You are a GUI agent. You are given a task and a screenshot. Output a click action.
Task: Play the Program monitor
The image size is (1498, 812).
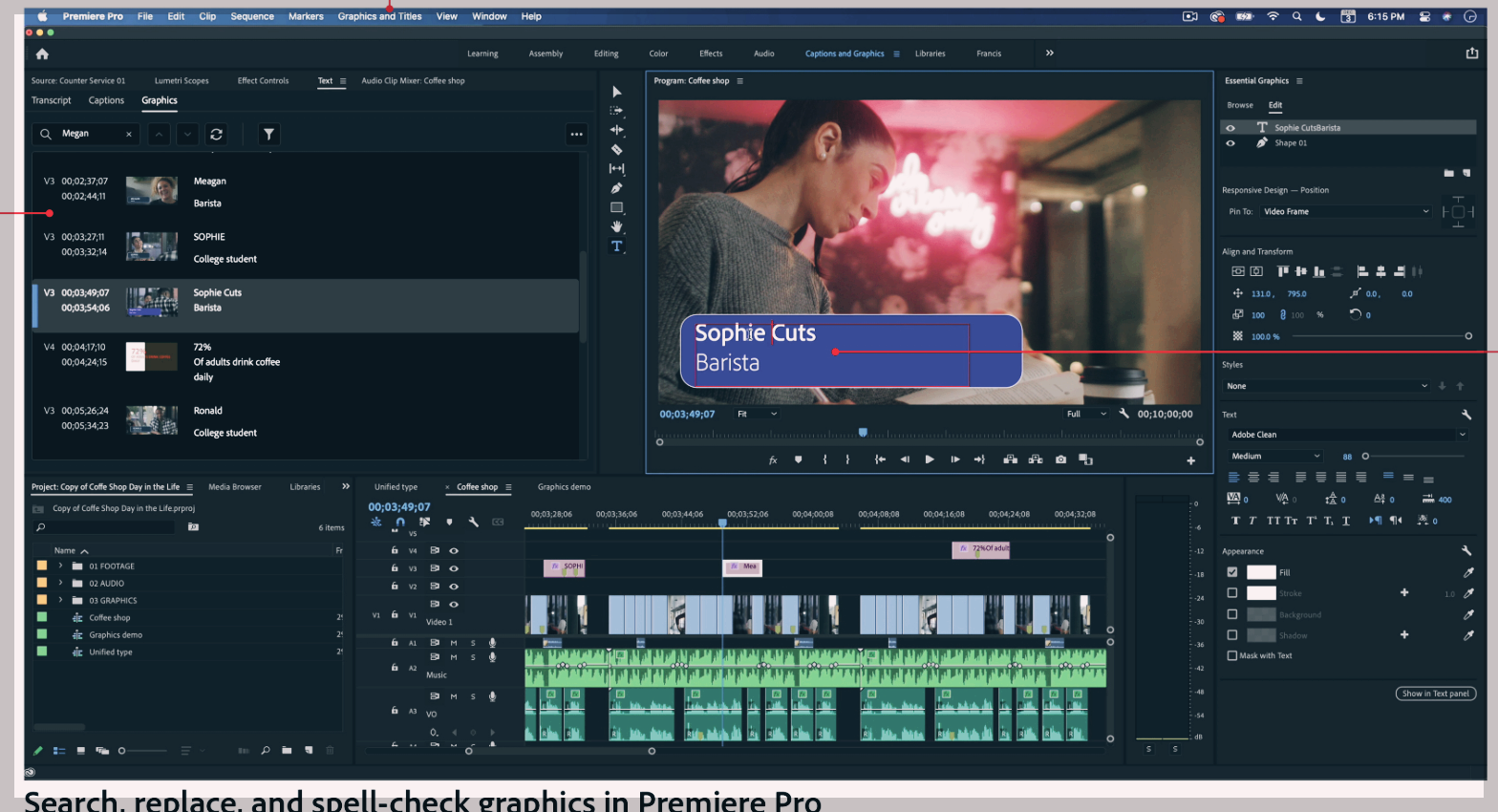point(930,459)
